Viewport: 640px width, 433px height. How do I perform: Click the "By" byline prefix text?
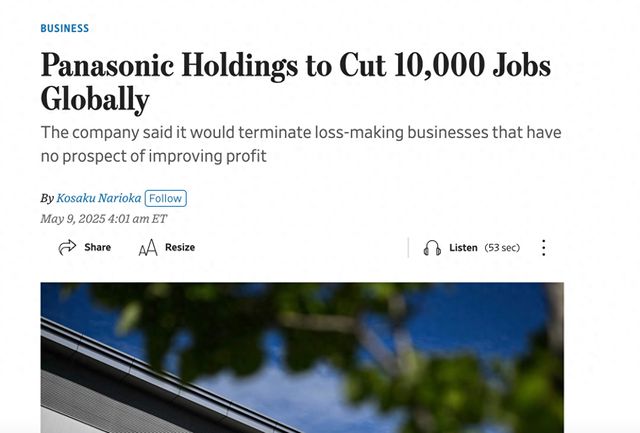click(x=47, y=198)
